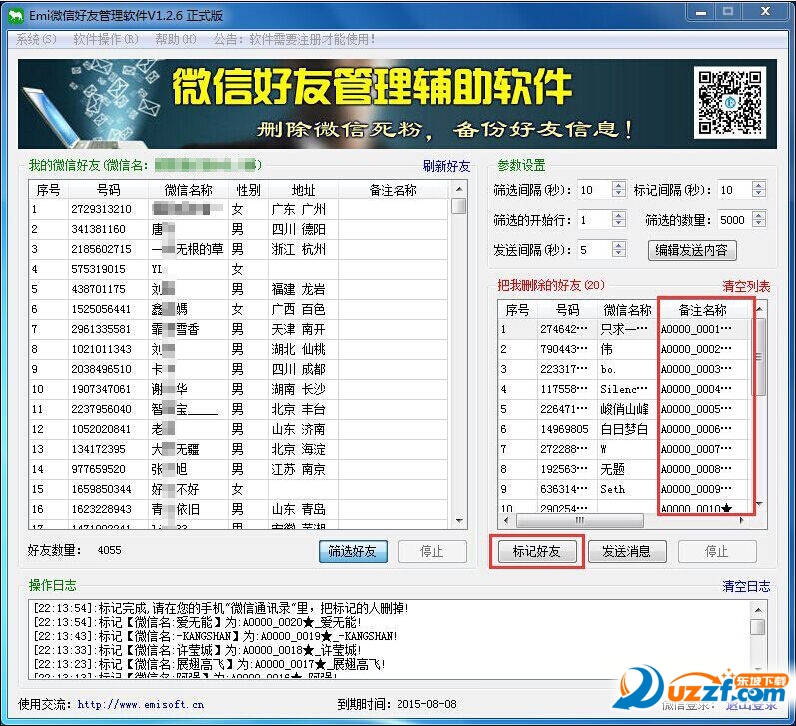
Task: Click log entry 标记完成 at 22:13:54
Action: (221, 608)
